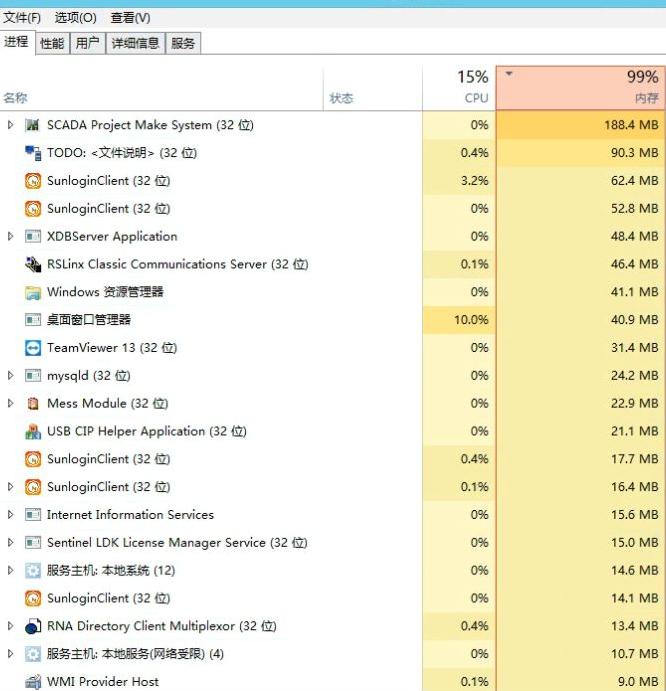Switch to the 服务 tab
This screenshot has height=691, width=666.
183,44
